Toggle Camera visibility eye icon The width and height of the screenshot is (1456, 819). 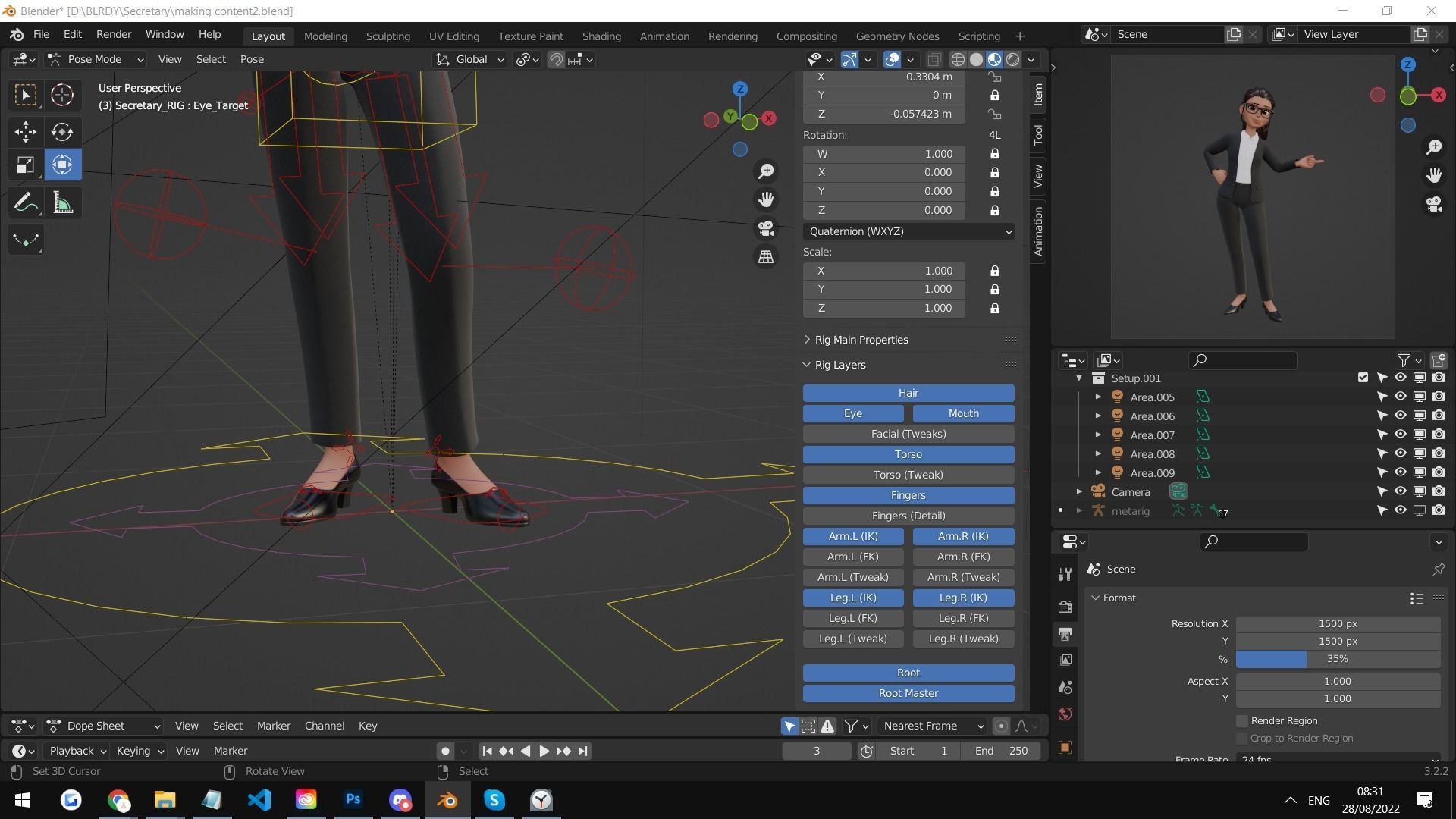click(1400, 491)
